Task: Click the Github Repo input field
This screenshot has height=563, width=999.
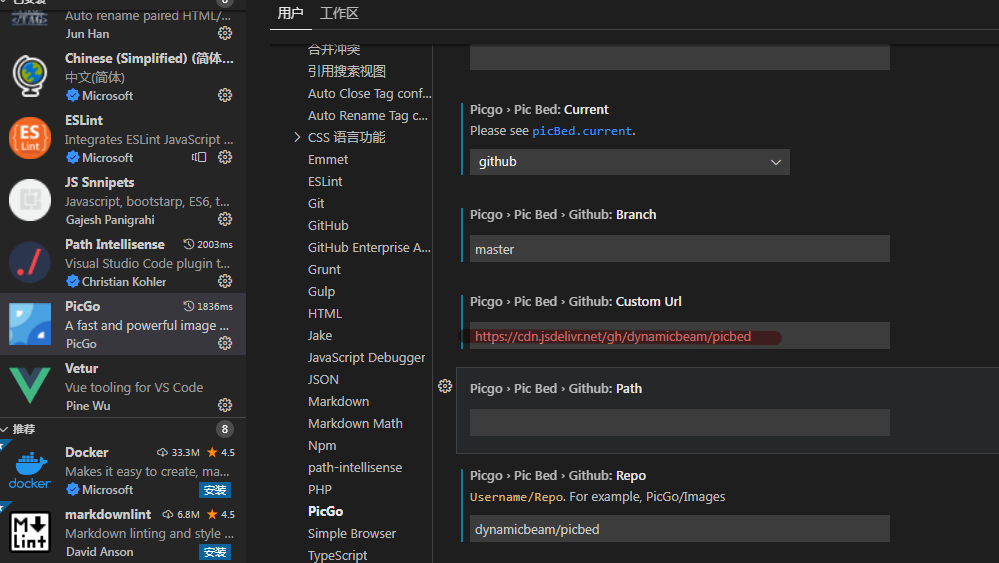Action: pyautogui.click(x=680, y=529)
